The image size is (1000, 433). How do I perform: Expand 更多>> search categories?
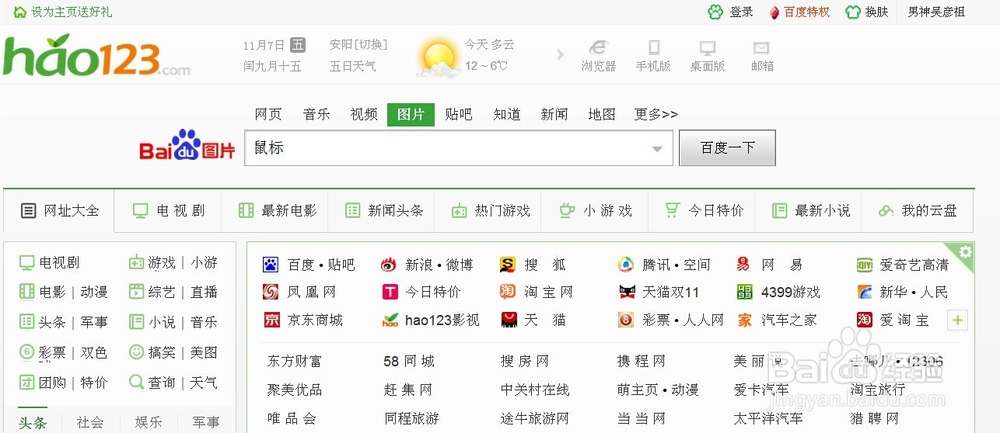pyautogui.click(x=656, y=115)
